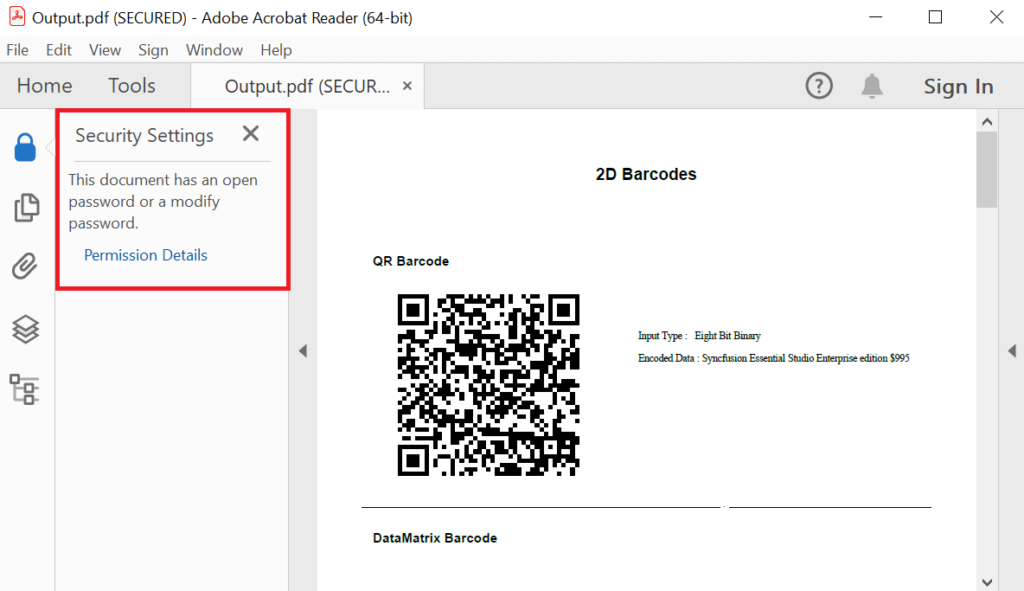1024x591 pixels.
Task: Open the Window menu
Action: pos(214,49)
